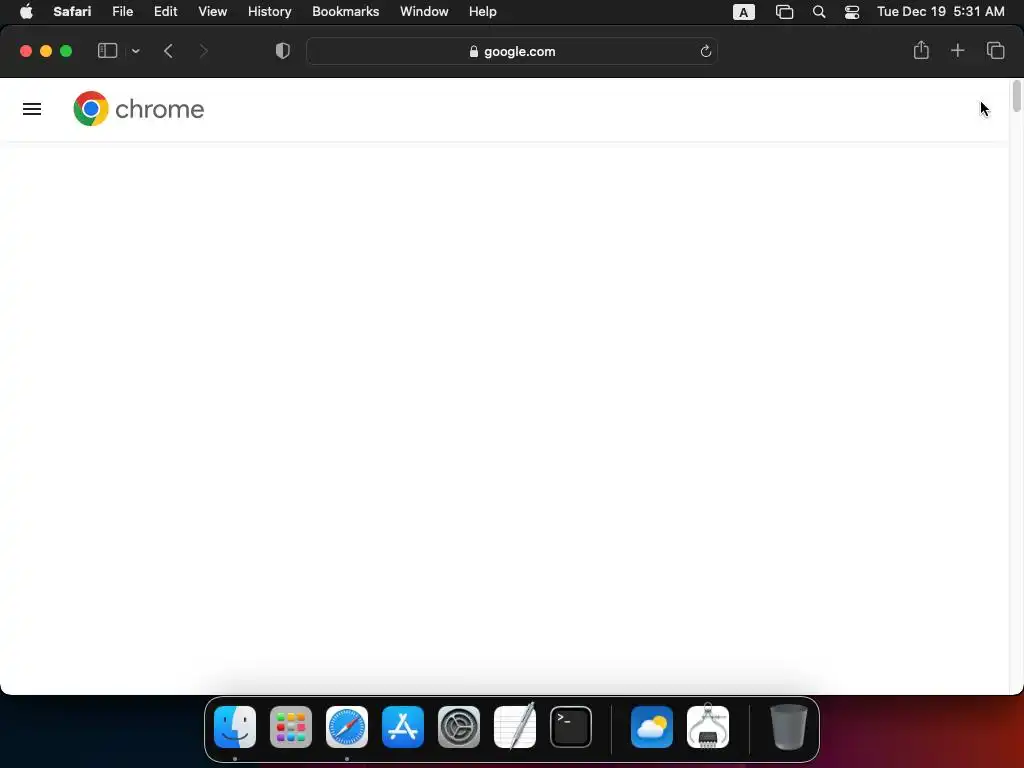Open System Settings from the Dock
Viewport: 1024px width, 768px height.
pyautogui.click(x=459, y=727)
